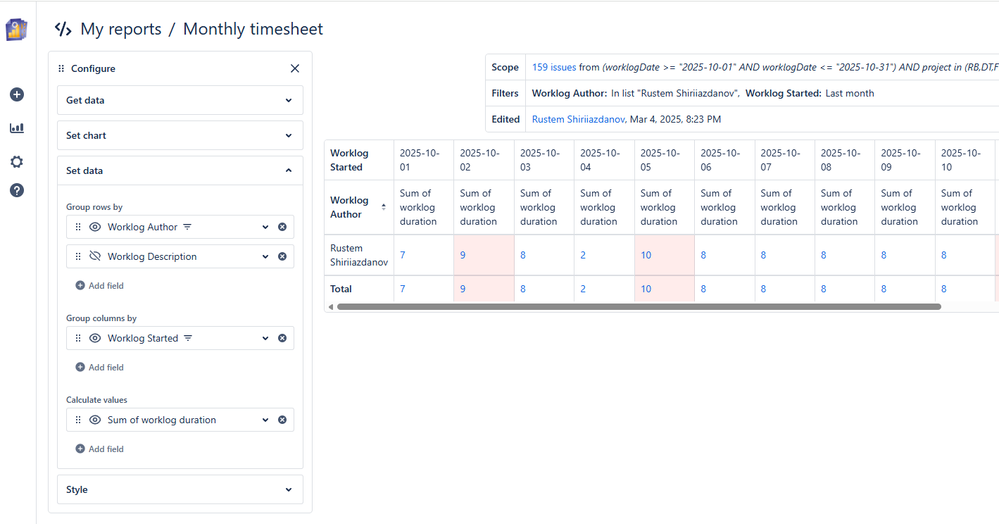999x524 pixels.
Task: Click the Filters label in the report info
Action: 505,93
